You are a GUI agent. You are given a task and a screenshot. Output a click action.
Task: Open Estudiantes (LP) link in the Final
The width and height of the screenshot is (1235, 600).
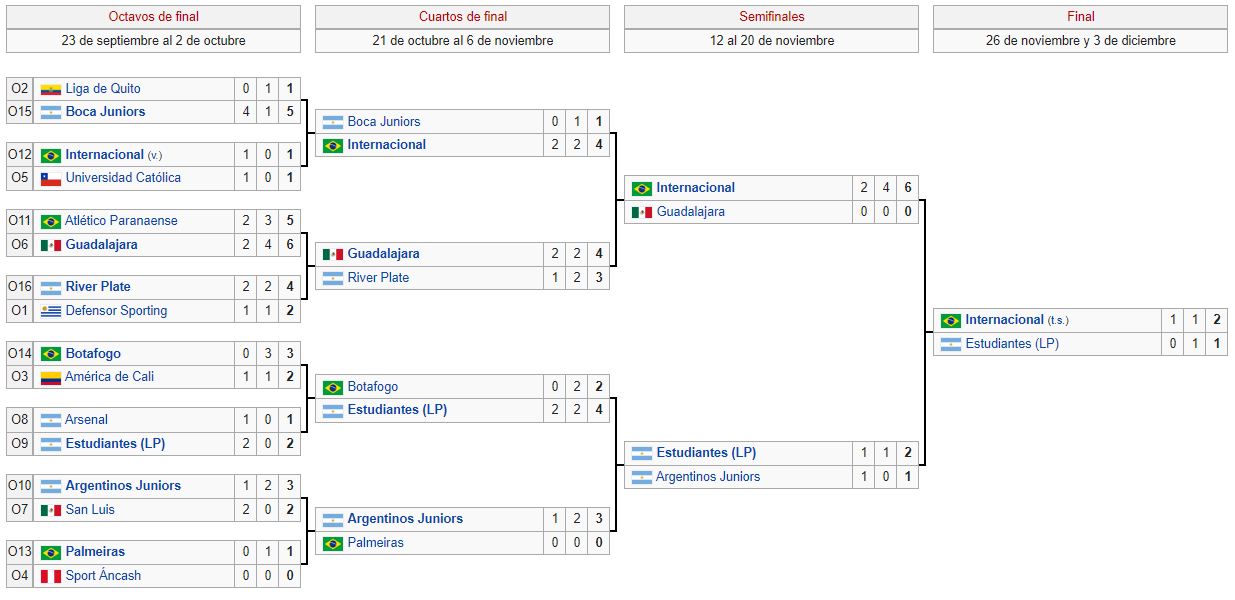1012,344
